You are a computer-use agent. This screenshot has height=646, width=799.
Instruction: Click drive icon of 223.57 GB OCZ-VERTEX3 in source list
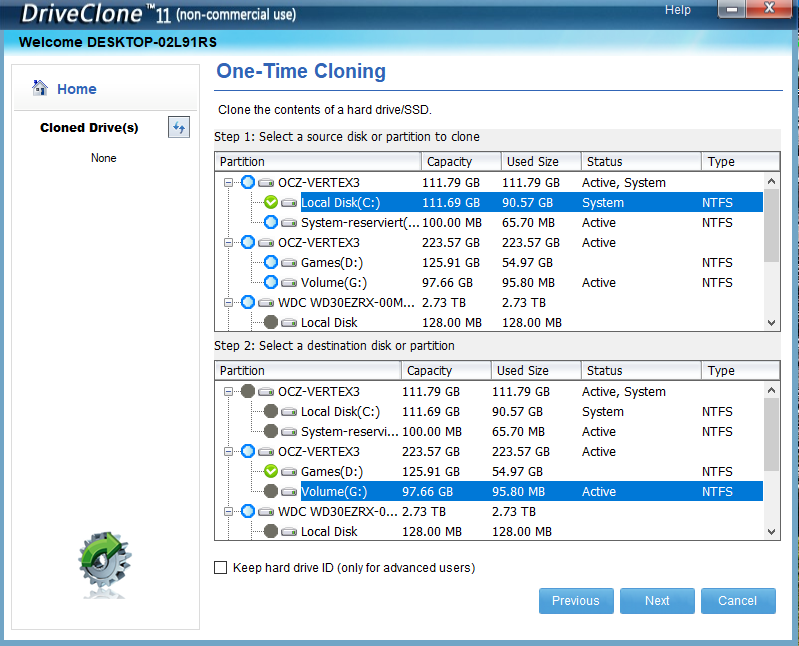tap(265, 243)
